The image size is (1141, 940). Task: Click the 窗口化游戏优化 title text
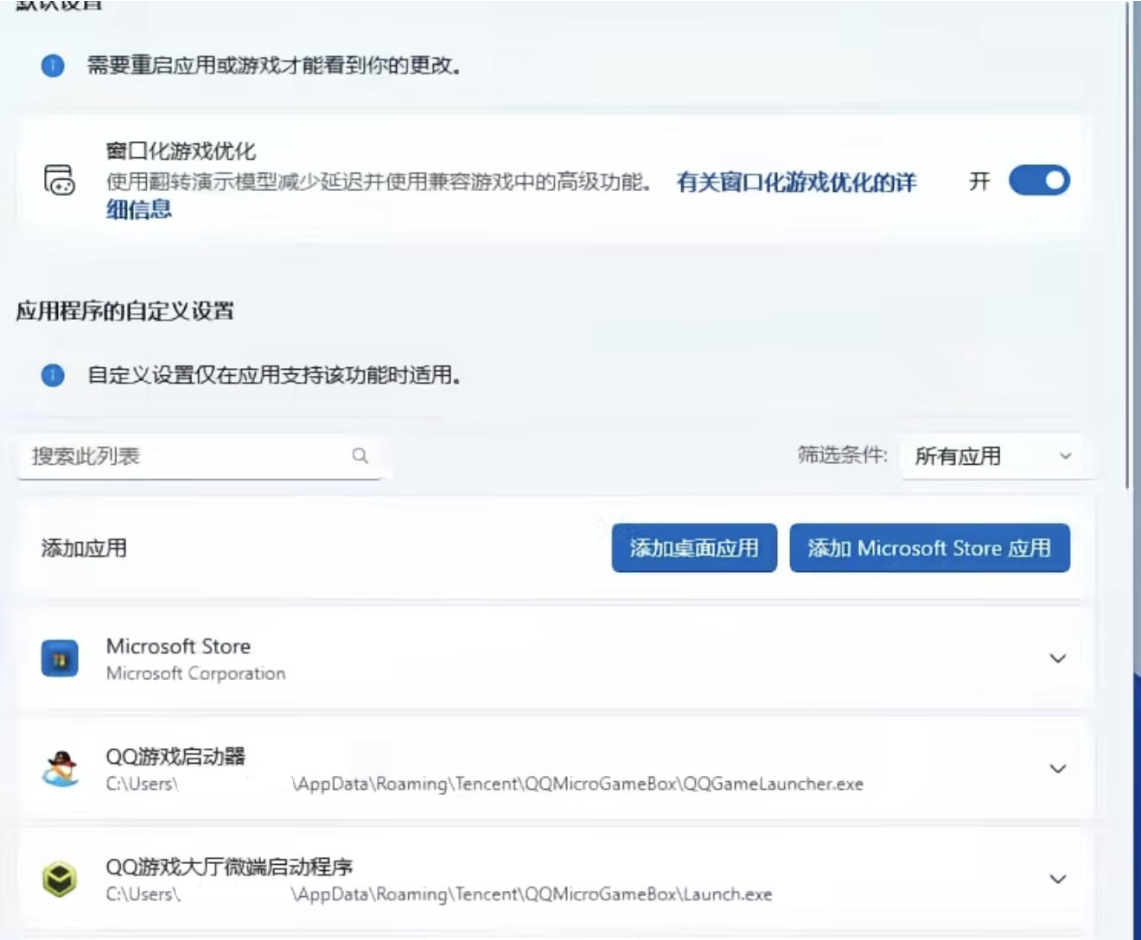(x=181, y=151)
